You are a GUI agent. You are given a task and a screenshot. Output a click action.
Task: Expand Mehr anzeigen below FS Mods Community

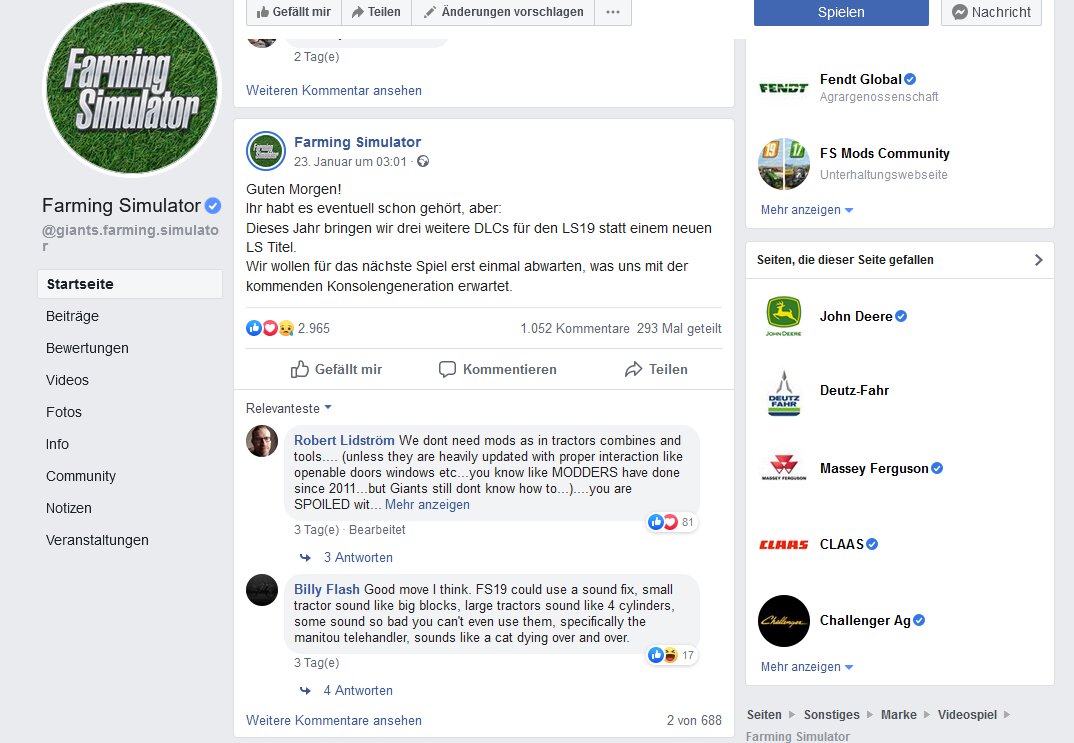tap(807, 210)
